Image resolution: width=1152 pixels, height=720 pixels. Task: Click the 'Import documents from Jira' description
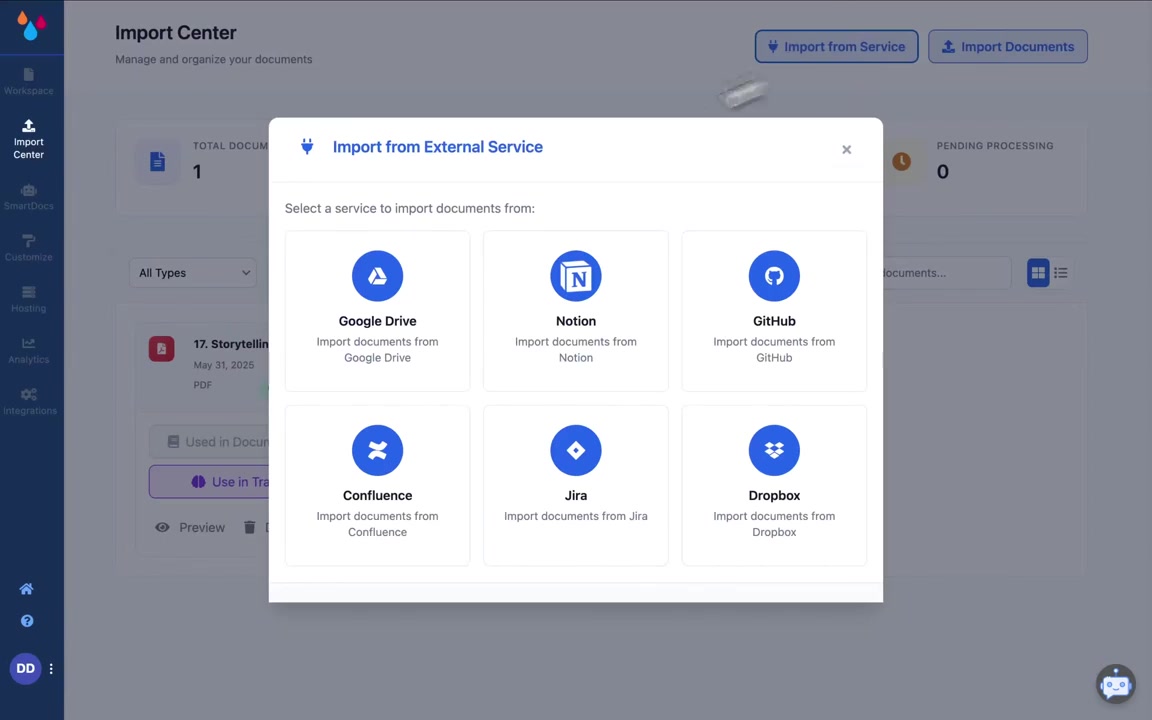tap(575, 516)
